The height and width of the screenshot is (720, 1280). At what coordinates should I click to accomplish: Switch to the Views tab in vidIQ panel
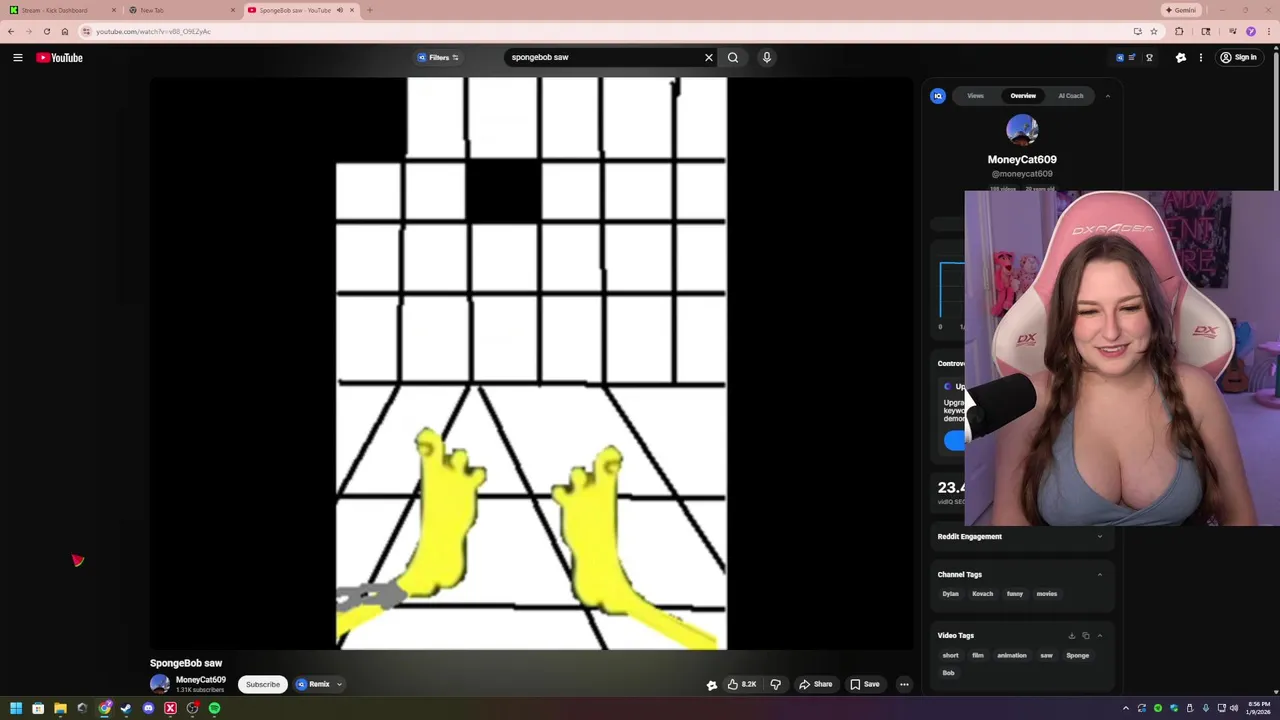(x=975, y=96)
